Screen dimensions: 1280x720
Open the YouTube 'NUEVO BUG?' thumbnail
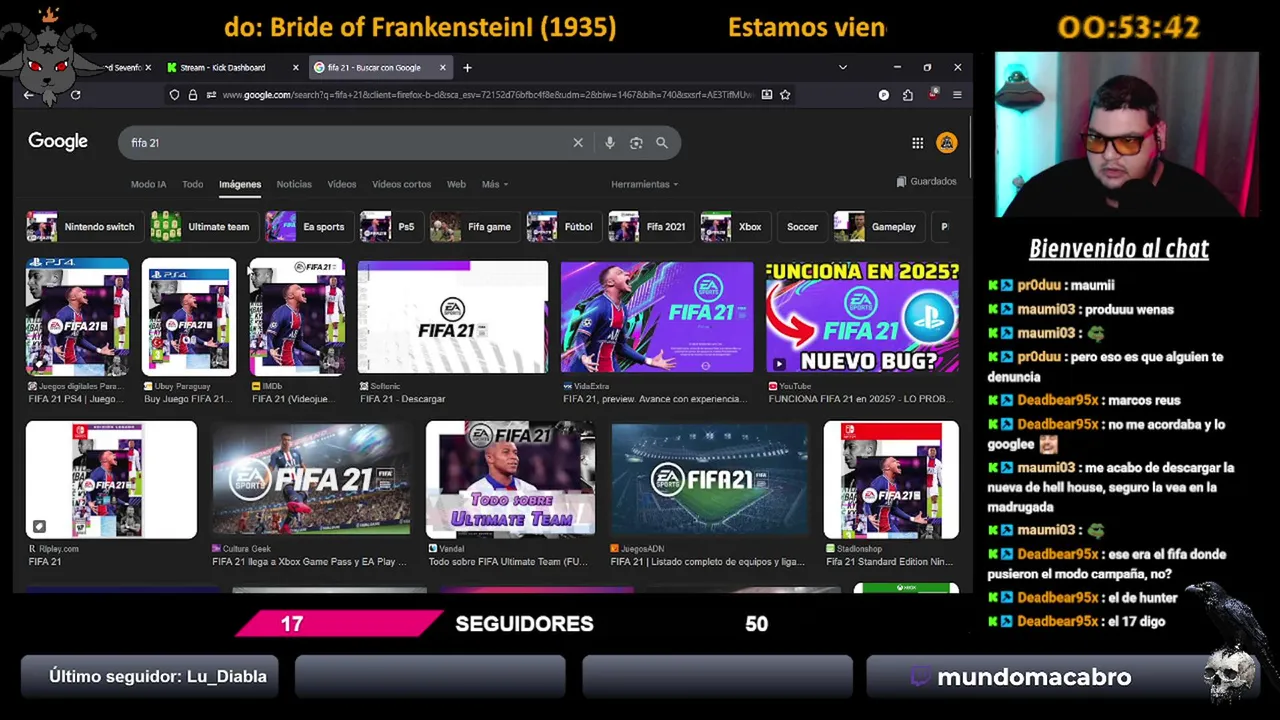coord(862,317)
